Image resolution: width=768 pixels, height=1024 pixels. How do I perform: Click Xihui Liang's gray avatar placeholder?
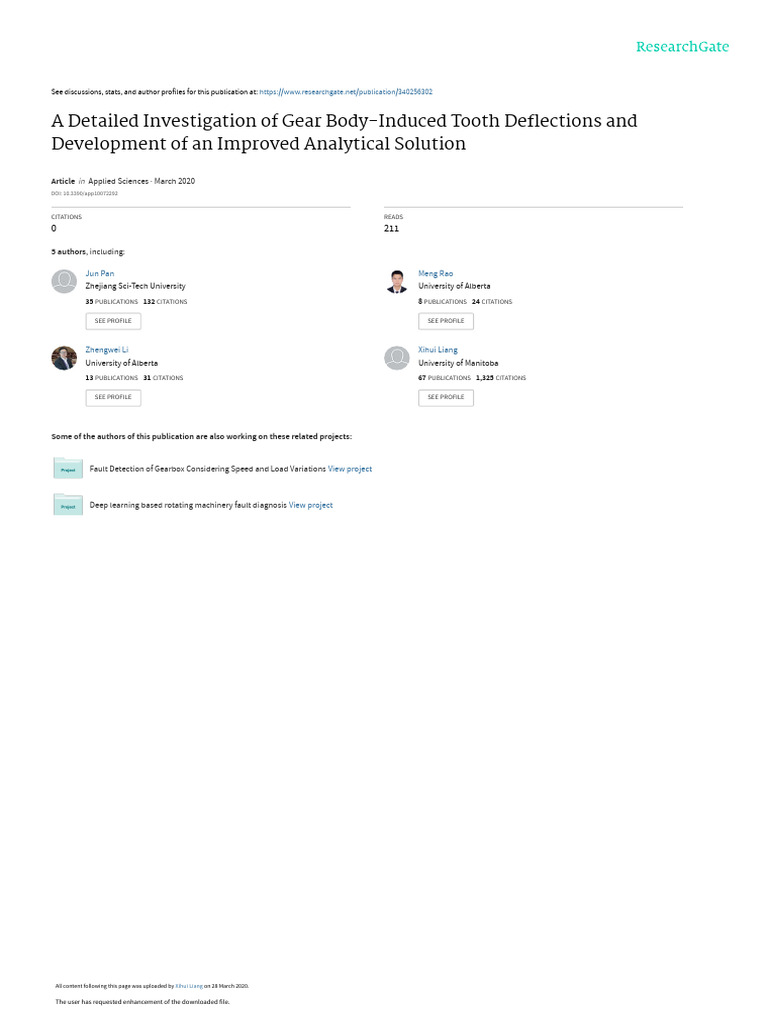[x=397, y=358]
